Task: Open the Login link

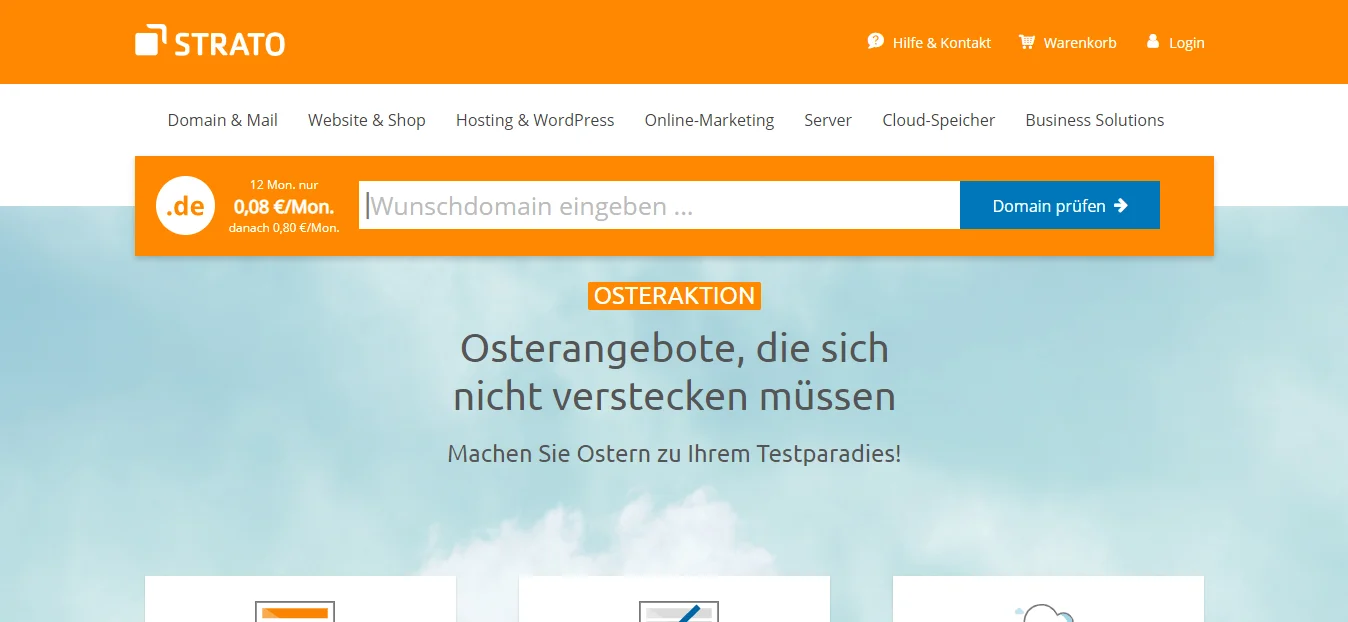Action: coord(1187,42)
